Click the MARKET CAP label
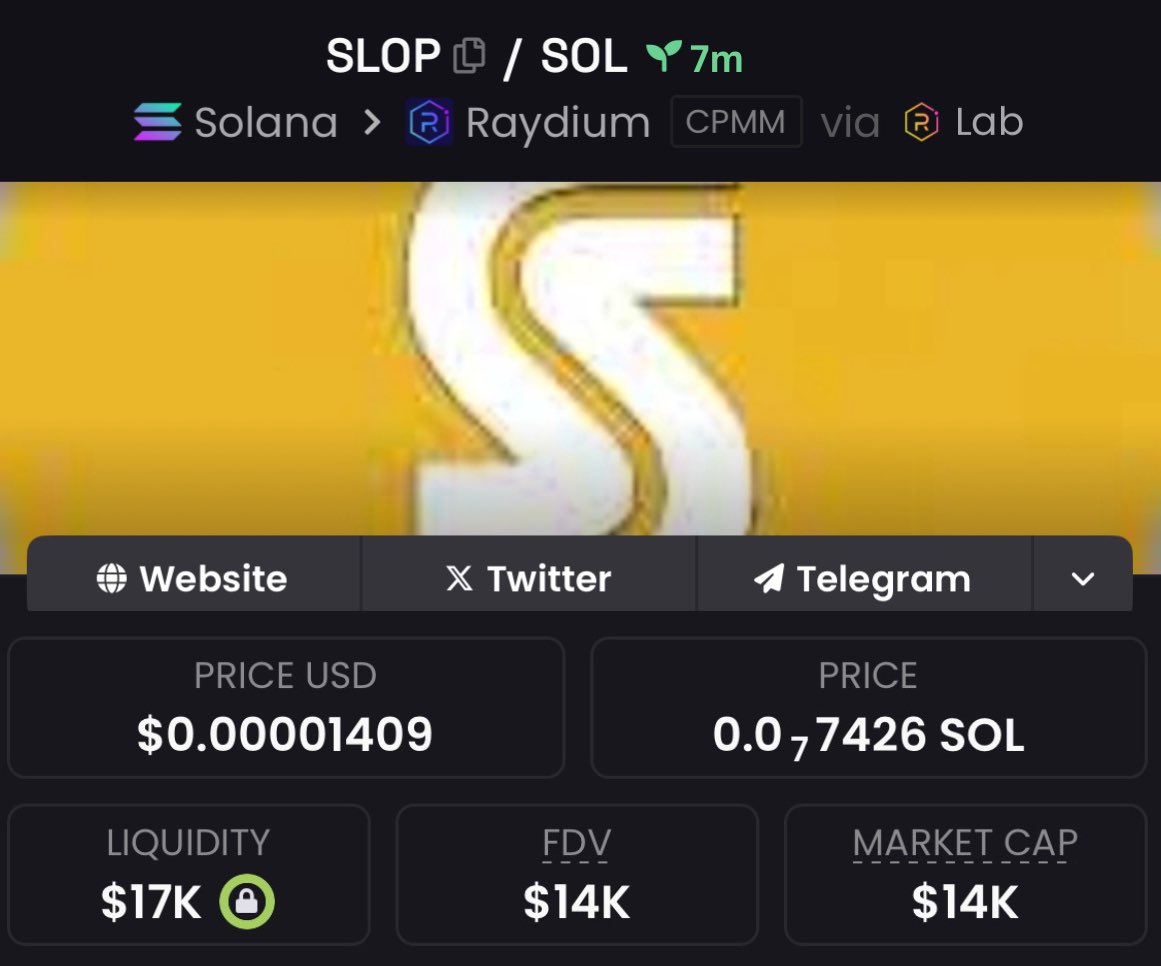 (x=965, y=843)
